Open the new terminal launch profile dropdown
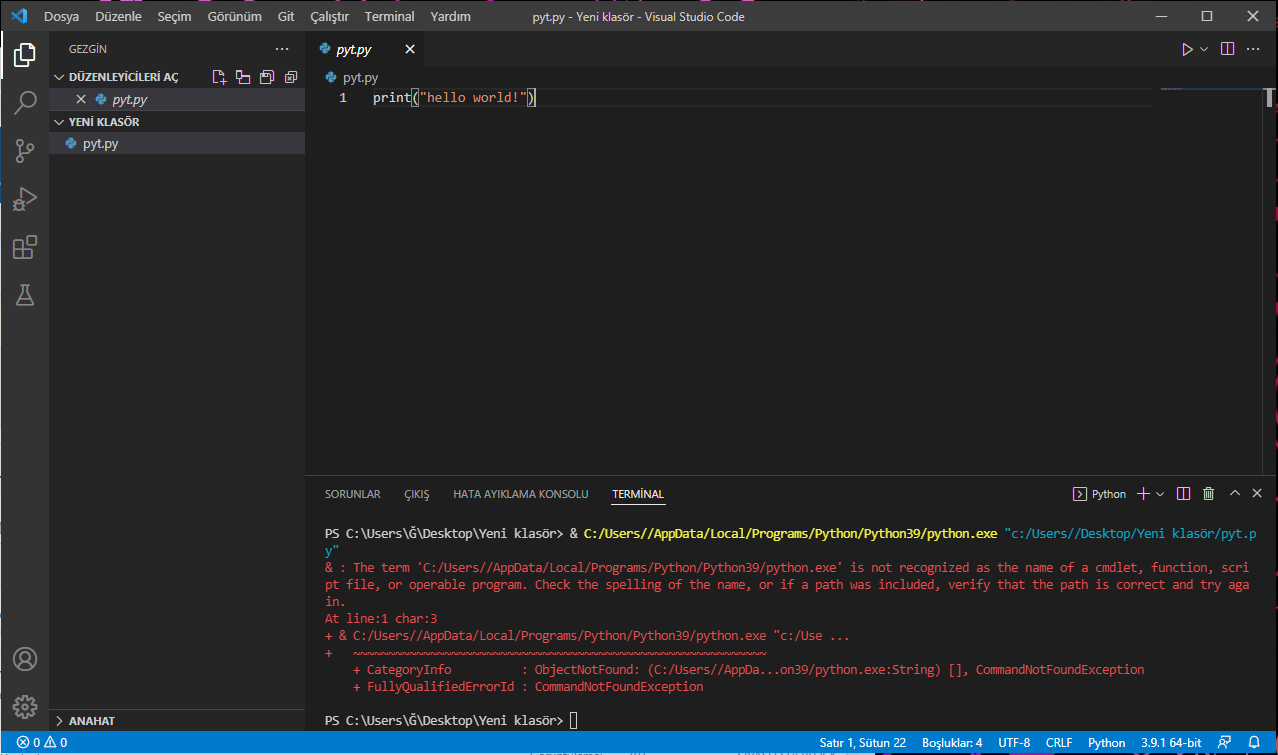Viewport: 1278px width, 755px height. [1160, 494]
